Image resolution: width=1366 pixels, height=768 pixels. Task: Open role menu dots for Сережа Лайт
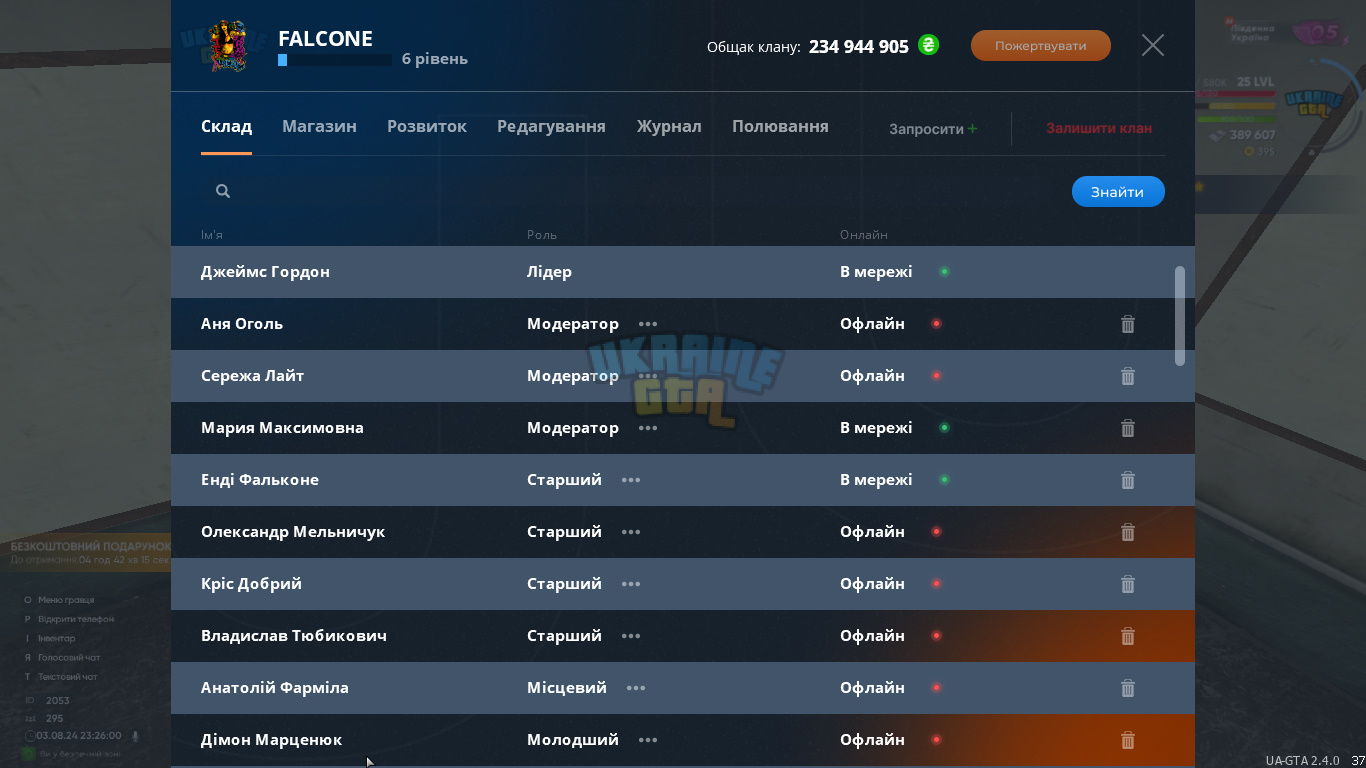pyautogui.click(x=648, y=376)
